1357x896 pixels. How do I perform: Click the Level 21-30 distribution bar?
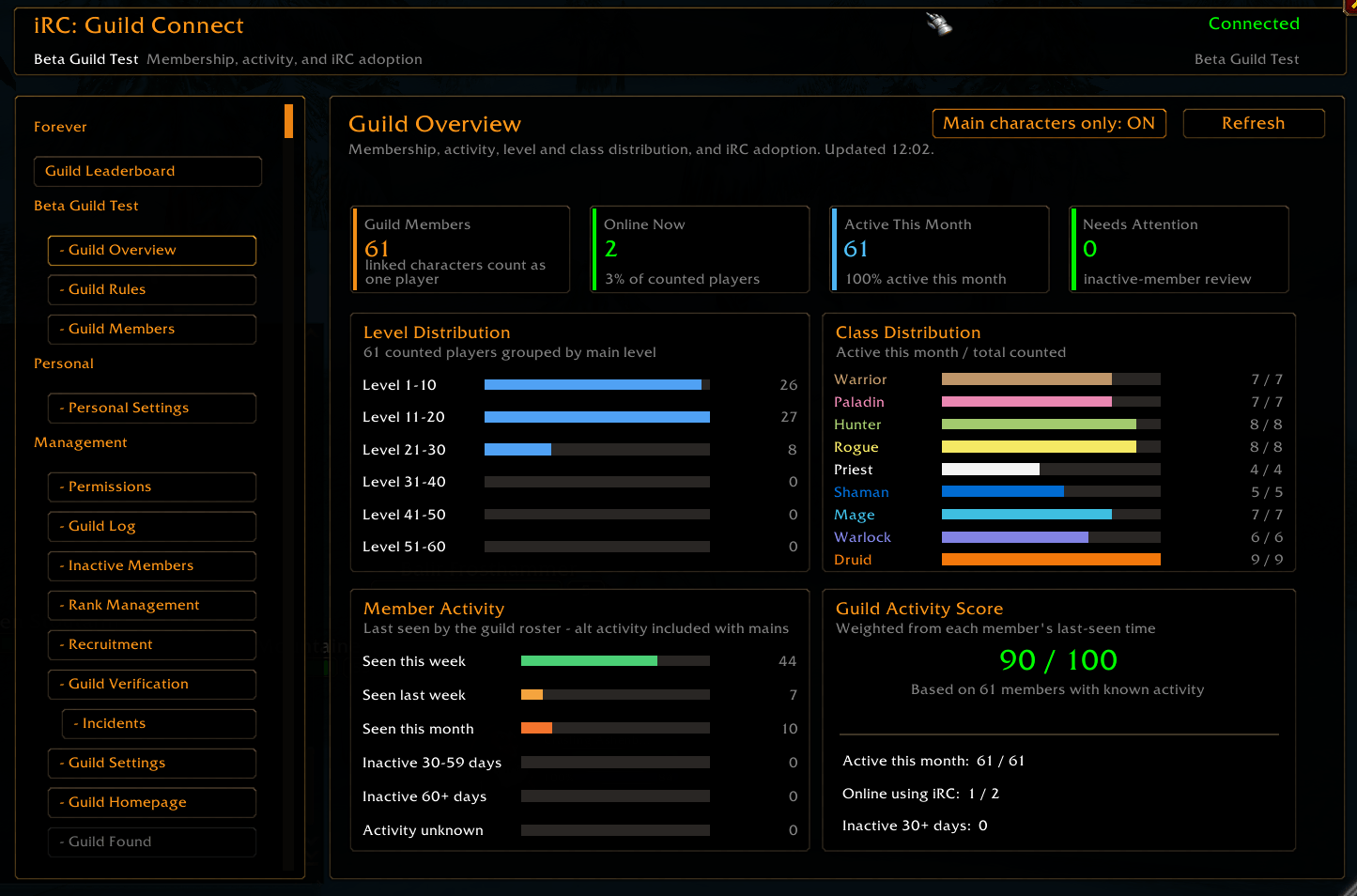coord(597,450)
